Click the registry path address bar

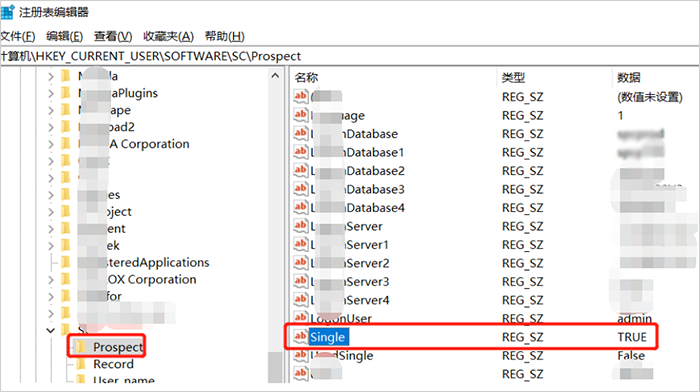(350, 56)
